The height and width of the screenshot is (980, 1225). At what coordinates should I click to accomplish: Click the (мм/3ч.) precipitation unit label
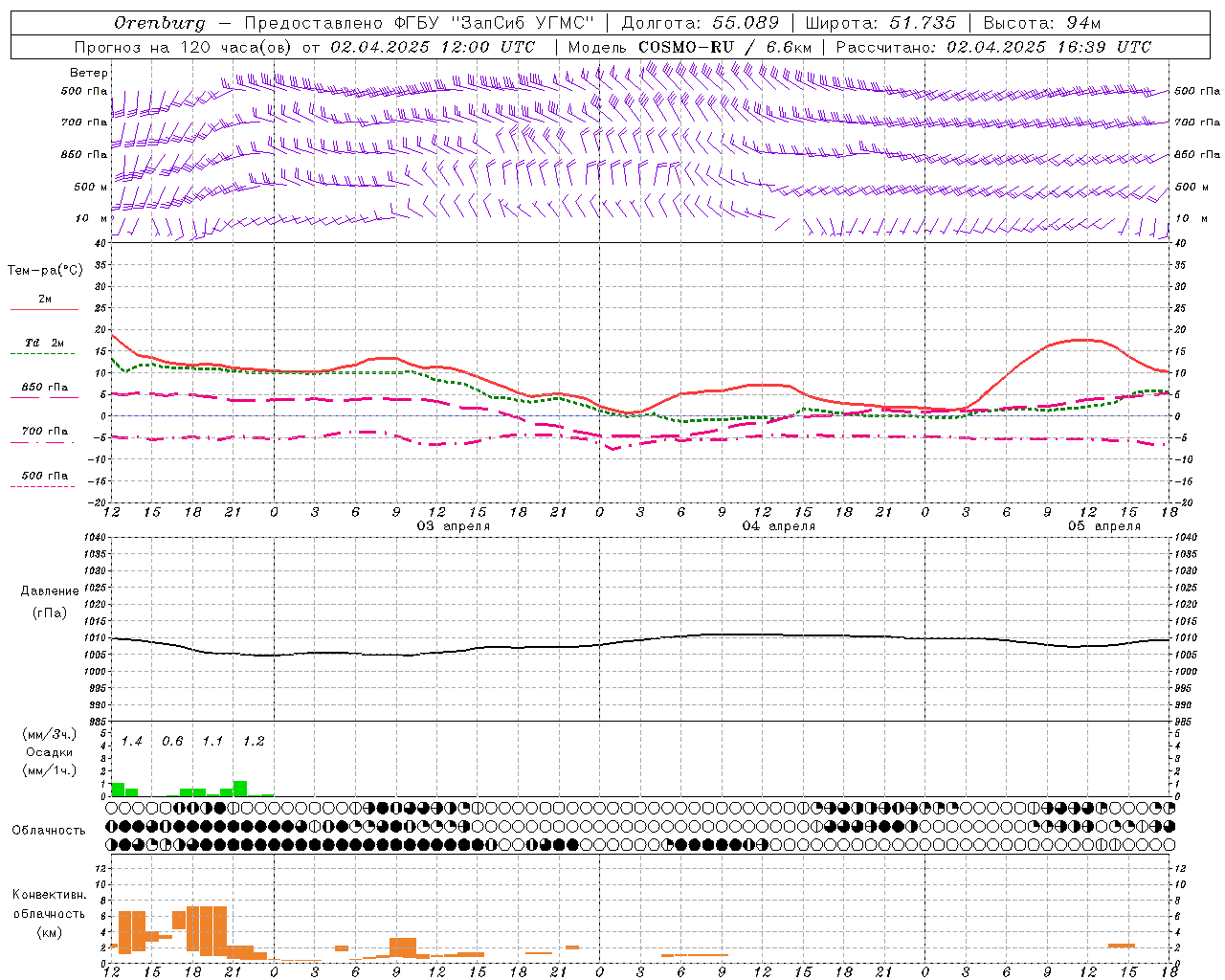50,735
